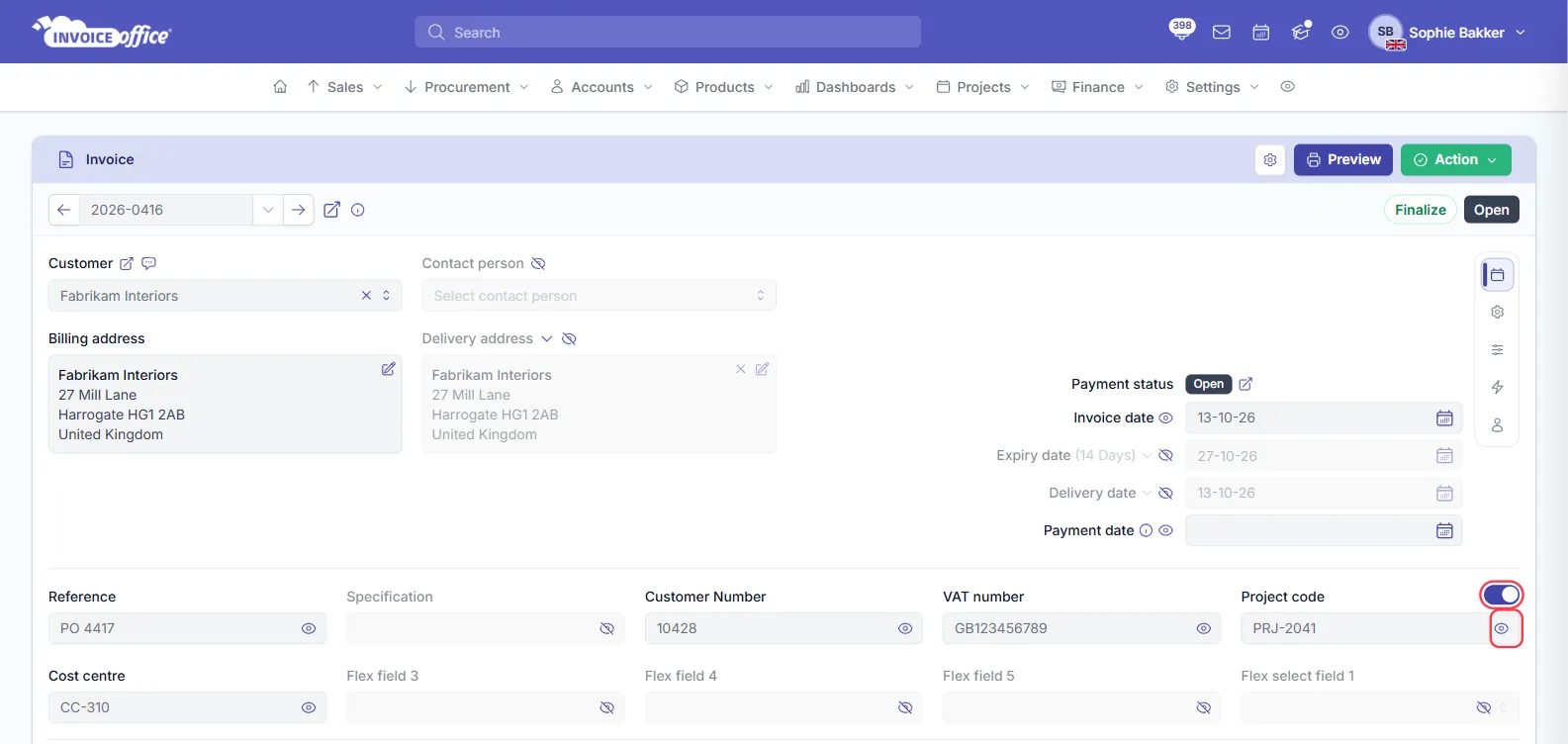Open the Projects menu

pyautogui.click(x=983, y=87)
